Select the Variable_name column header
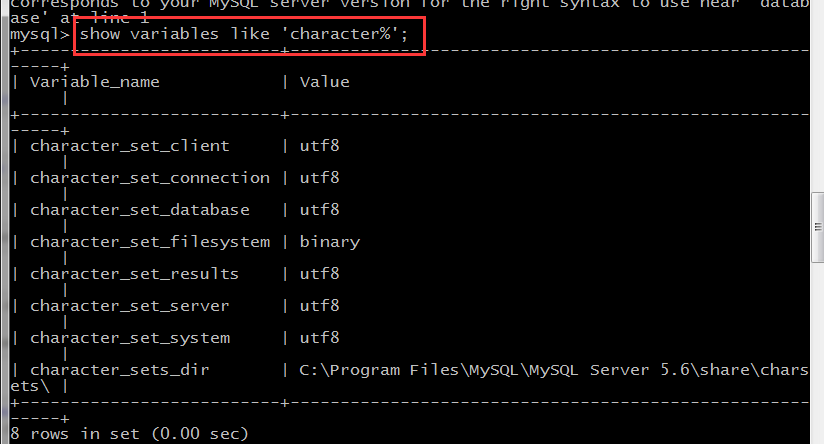The width and height of the screenshot is (824, 444). pos(95,82)
